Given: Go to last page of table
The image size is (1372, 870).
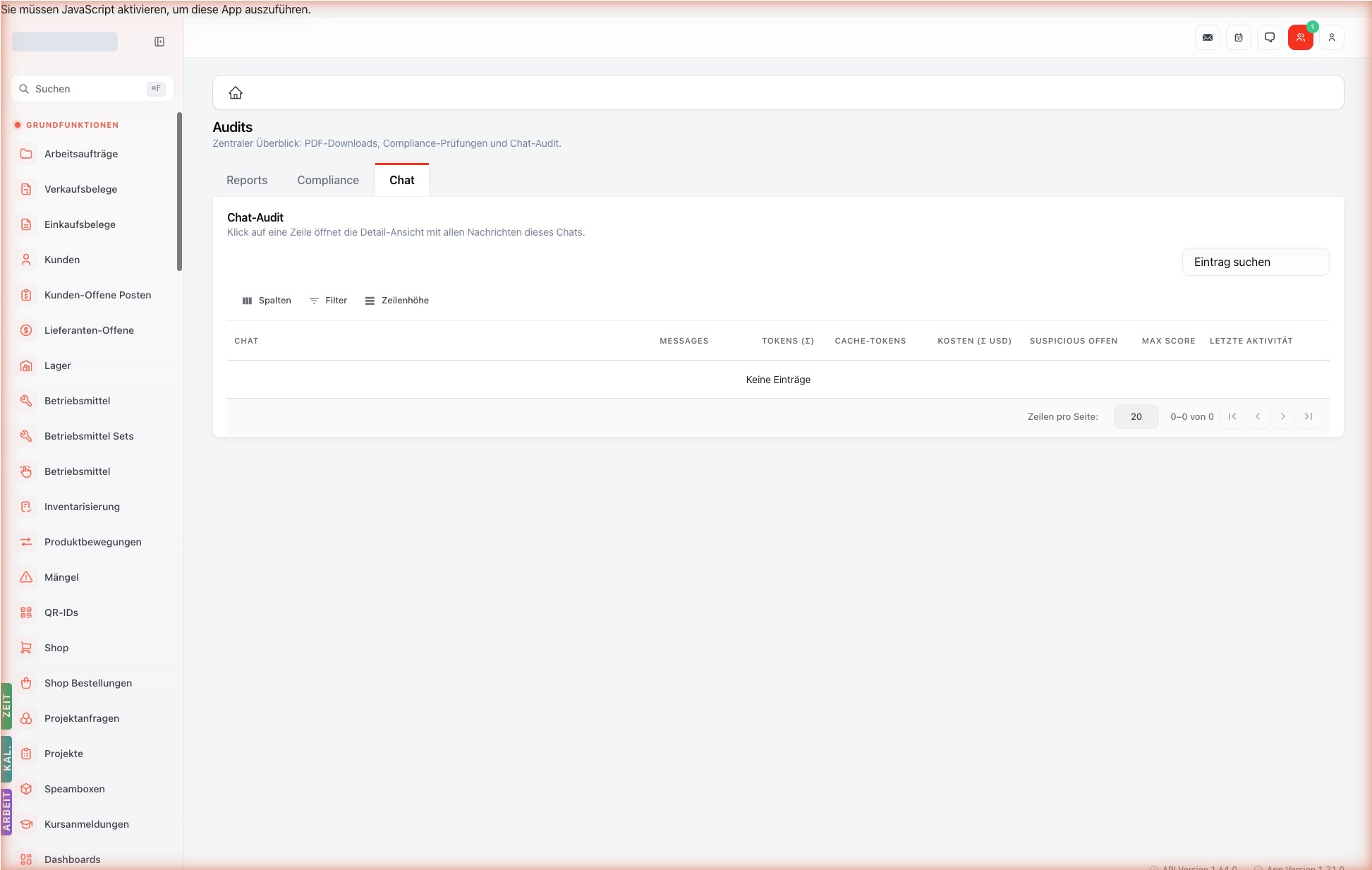Looking at the screenshot, I should click(1309, 416).
